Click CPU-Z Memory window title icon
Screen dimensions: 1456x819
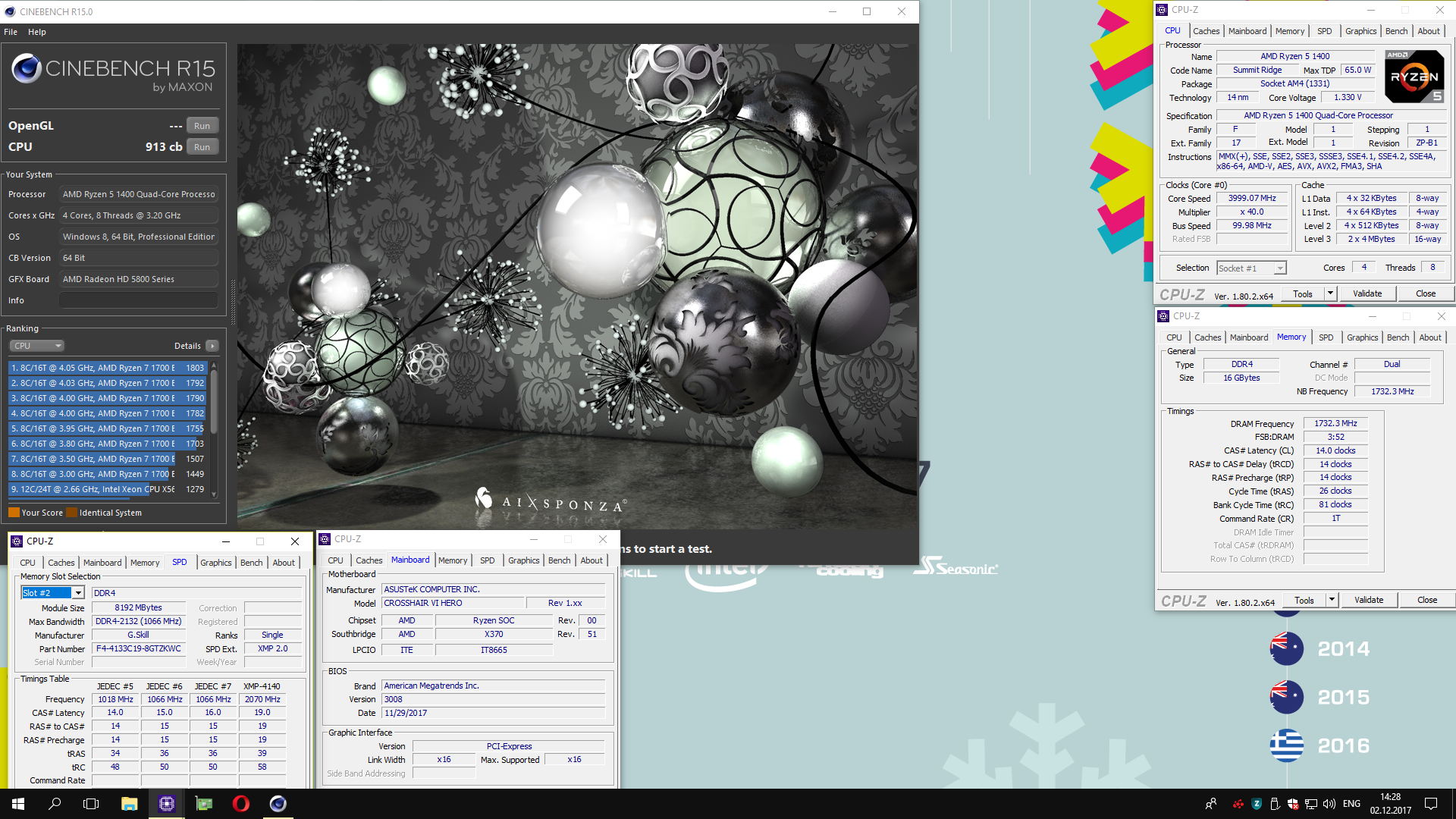[1163, 316]
